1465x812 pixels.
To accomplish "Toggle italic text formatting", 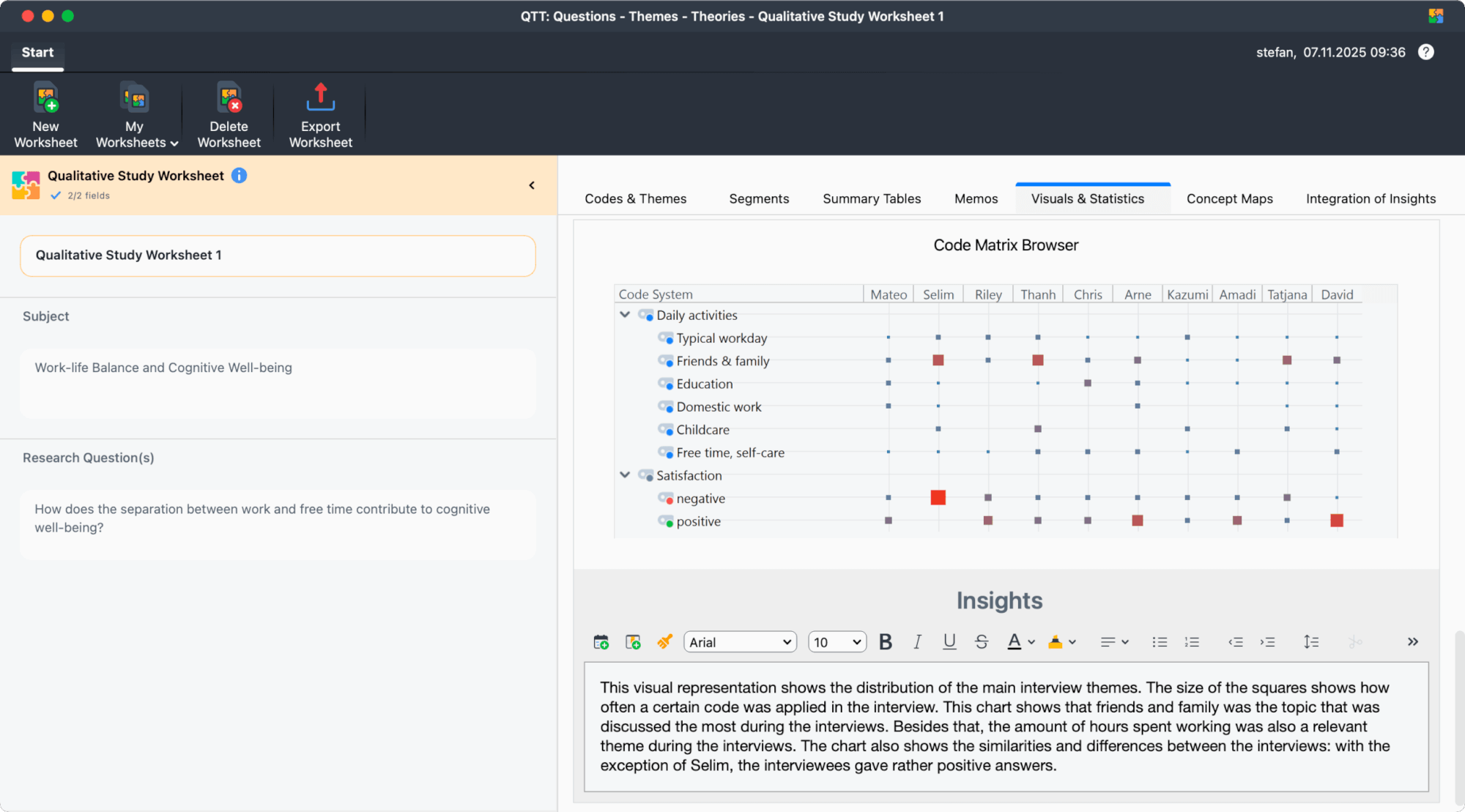I will click(x=917, y=642).
